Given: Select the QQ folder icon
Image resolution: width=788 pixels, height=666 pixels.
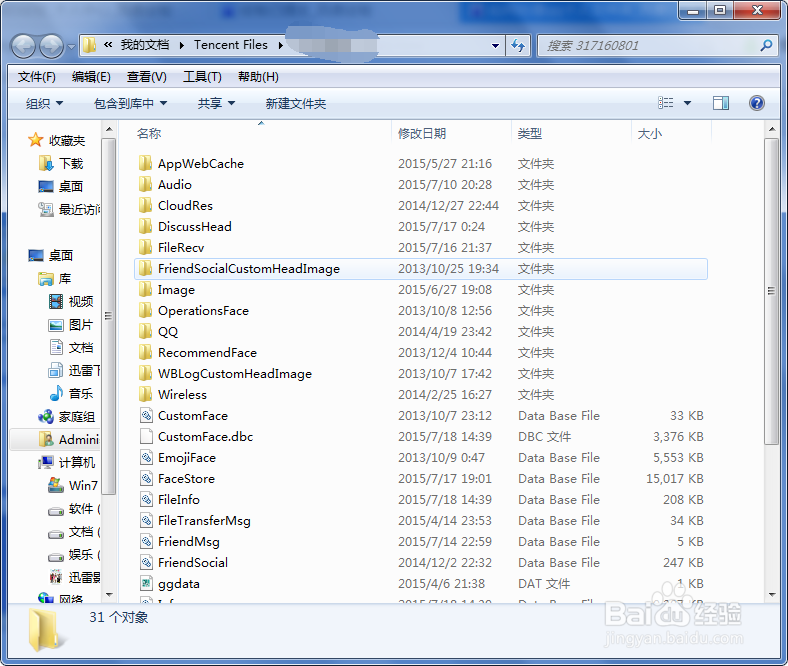Looking at the screenshot, I should [145, 332].
